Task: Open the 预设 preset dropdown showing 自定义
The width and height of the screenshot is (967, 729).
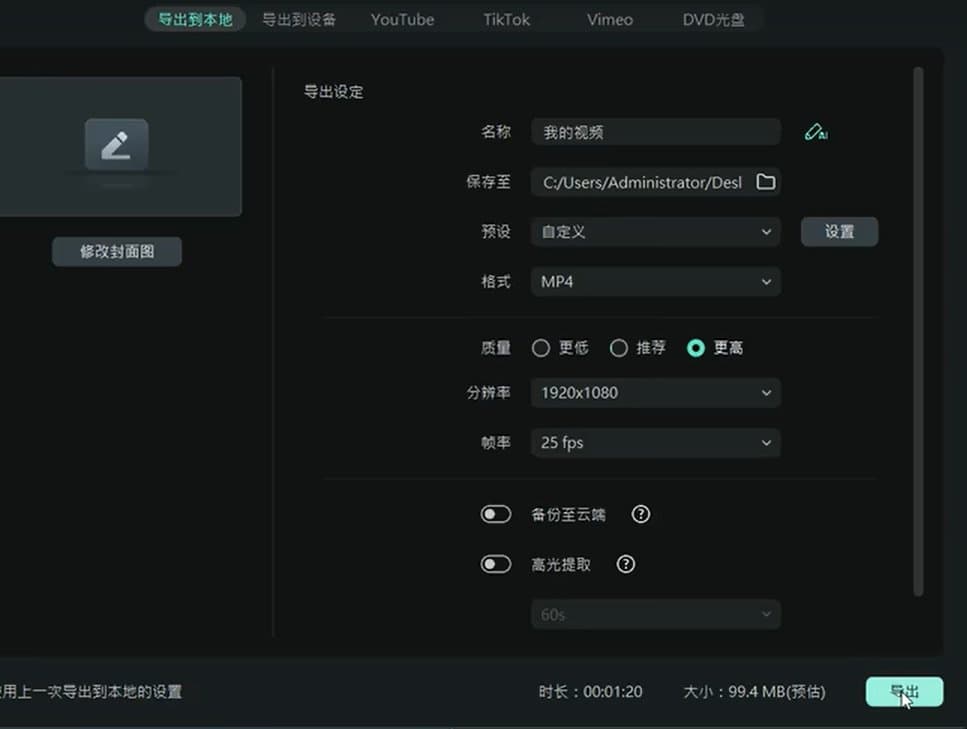Action: 655,232
